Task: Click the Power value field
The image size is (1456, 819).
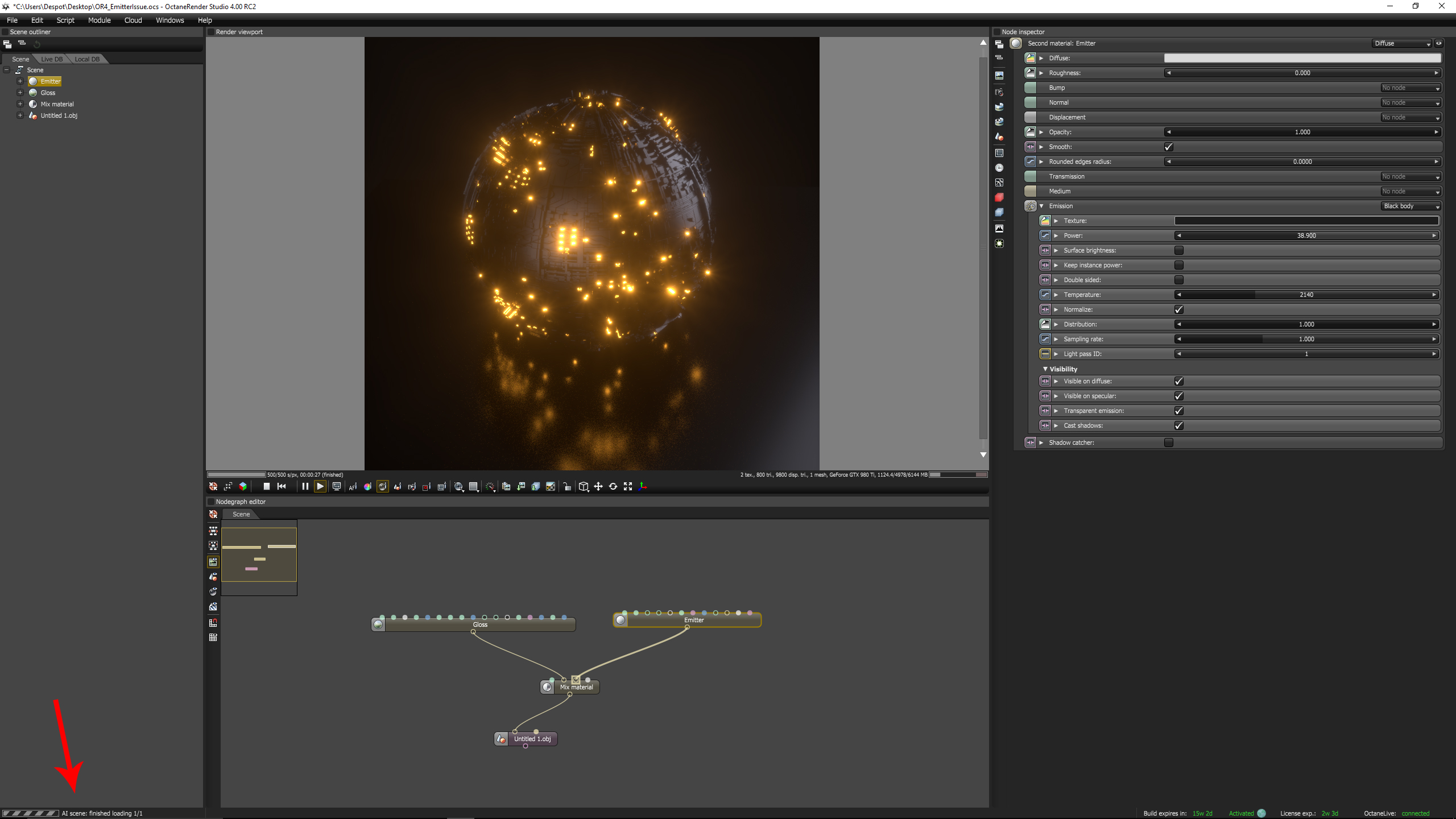Action: coord(1306,235)
